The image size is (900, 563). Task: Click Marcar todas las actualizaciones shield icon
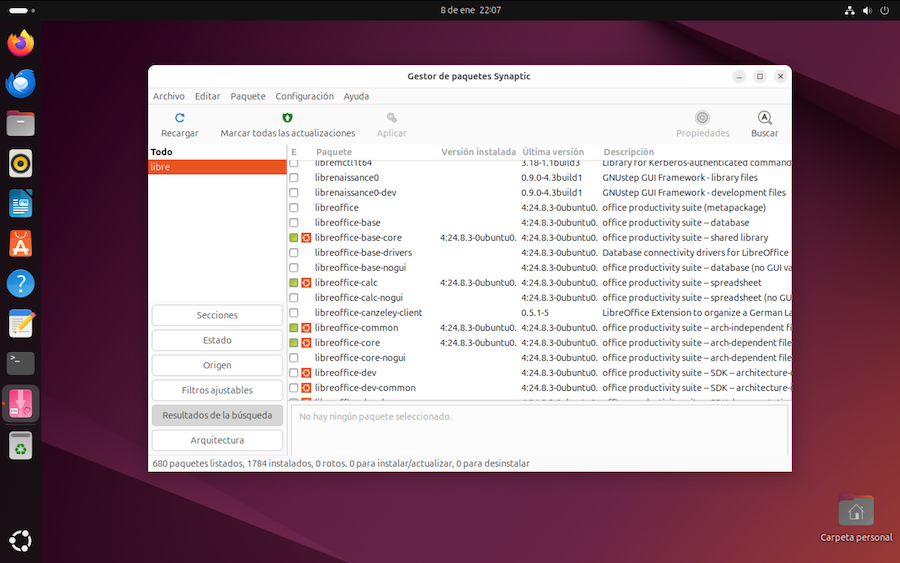point(287,118)
